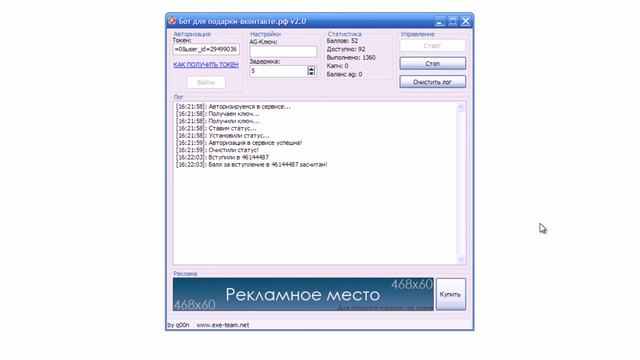The image size is (640, 360).
Task: Click the Задержка value field
Action: click(x=278, y=71)
